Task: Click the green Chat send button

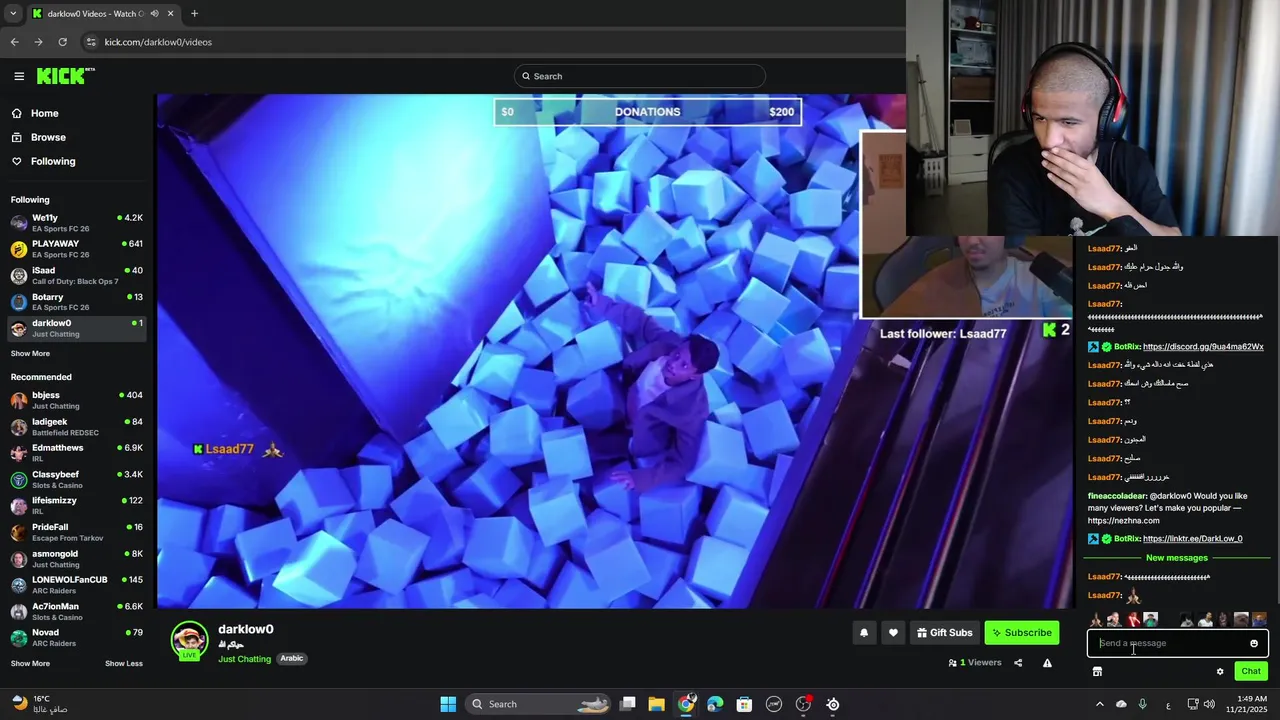Action: pyautogui.click(x=1251, y=671)
